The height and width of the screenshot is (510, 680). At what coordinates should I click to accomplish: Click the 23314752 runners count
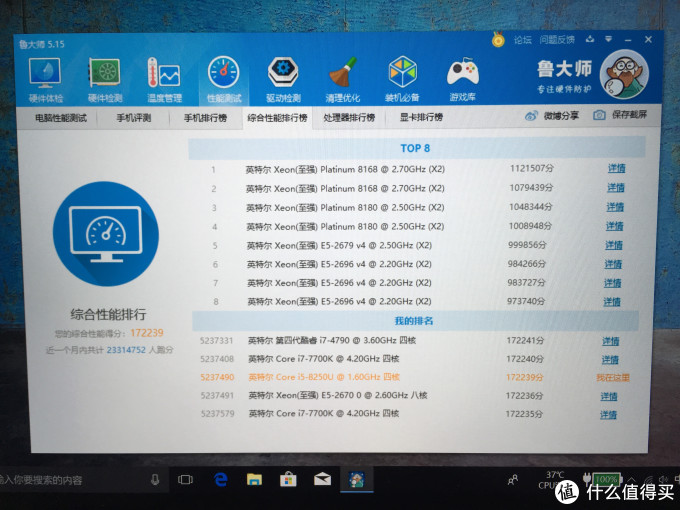[126, 350]
